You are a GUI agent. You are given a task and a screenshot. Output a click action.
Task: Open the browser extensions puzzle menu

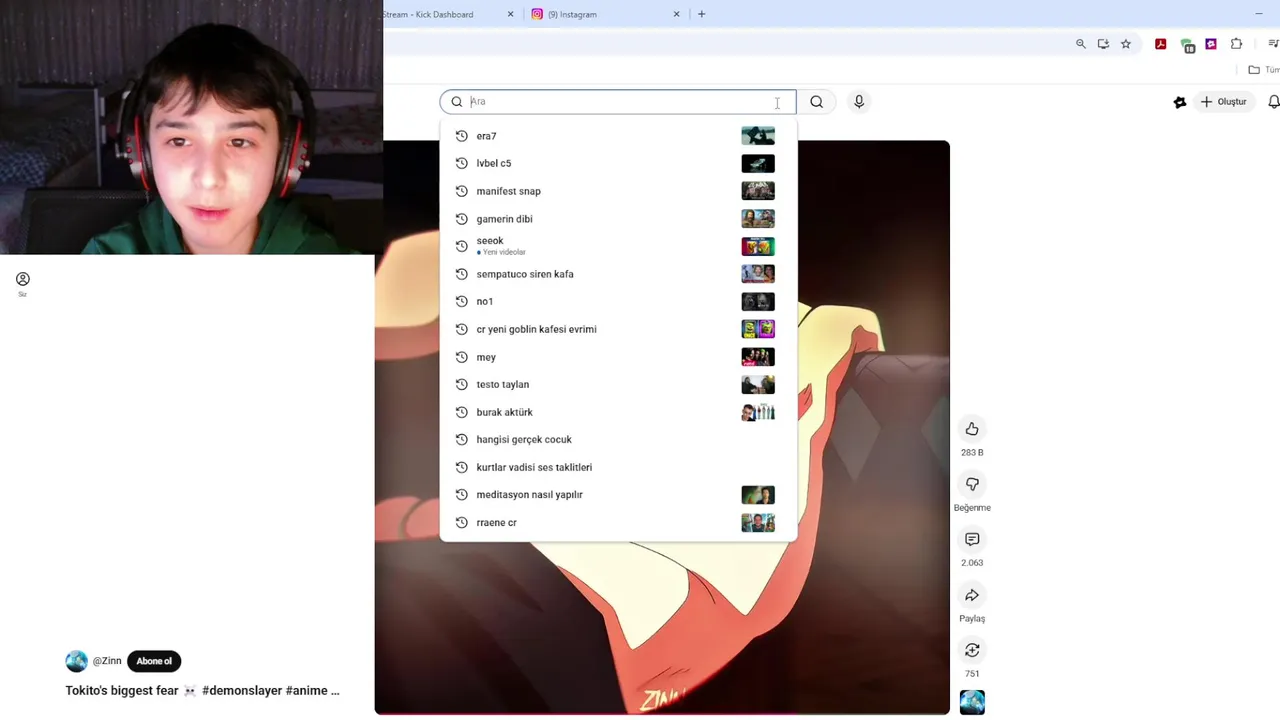[x=1237, y=44]
